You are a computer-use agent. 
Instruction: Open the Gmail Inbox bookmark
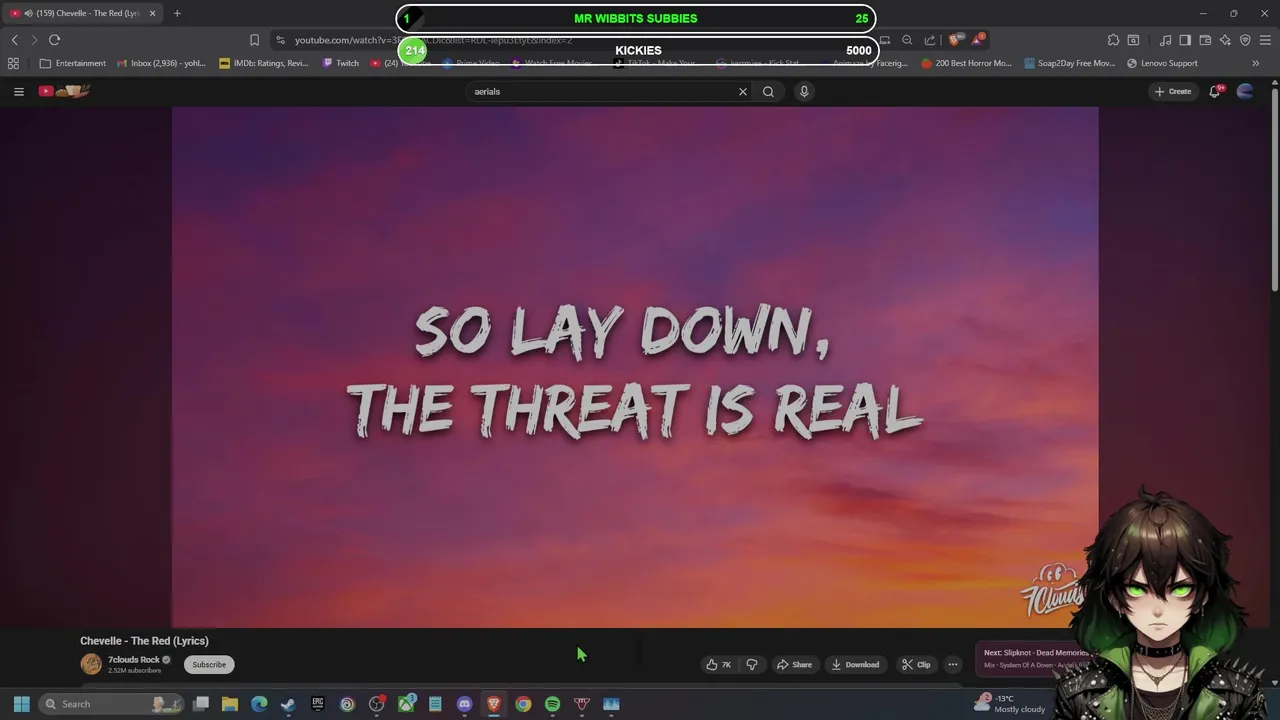pos(161,63)
